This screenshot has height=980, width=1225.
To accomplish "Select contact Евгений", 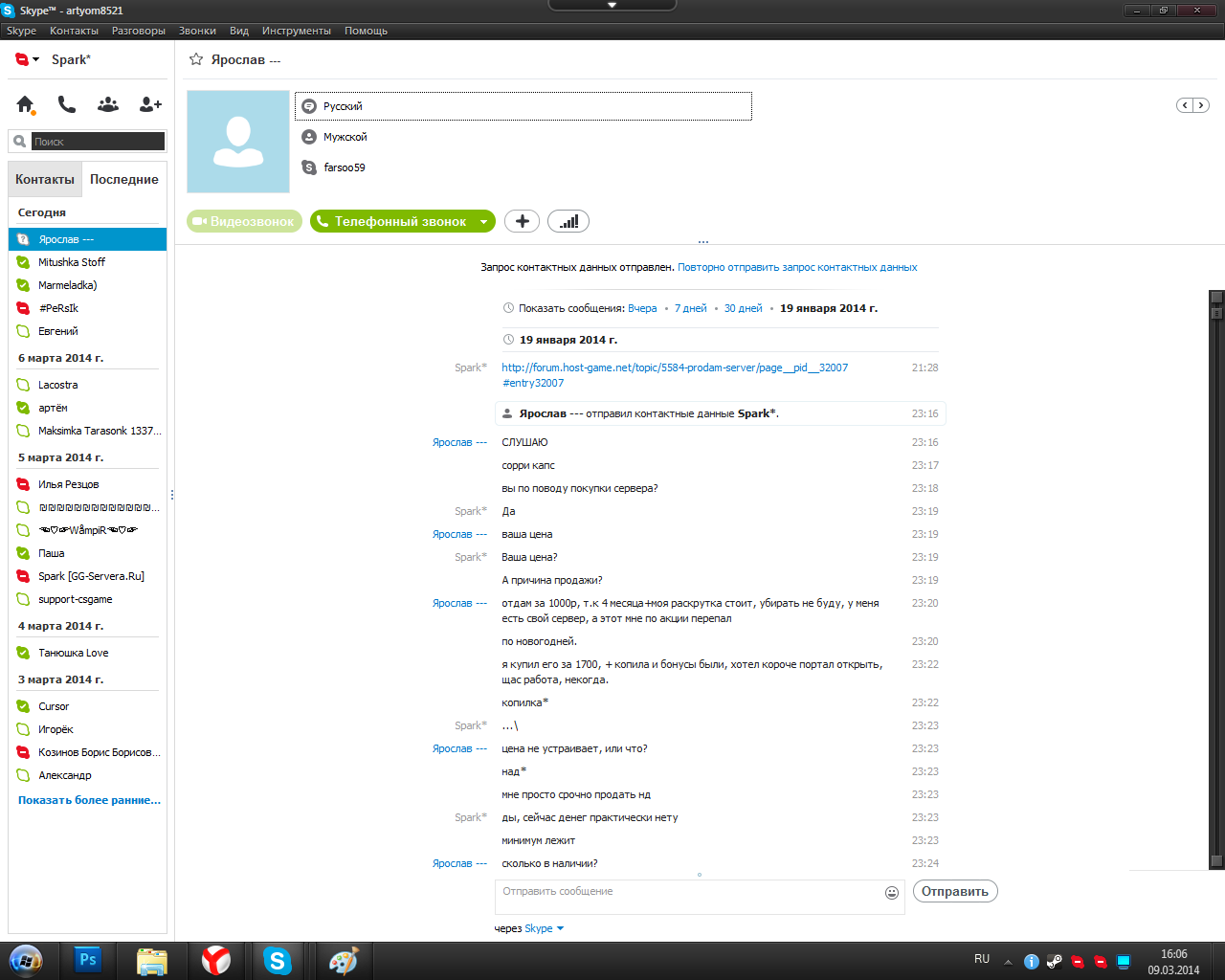I will (88, 331).
